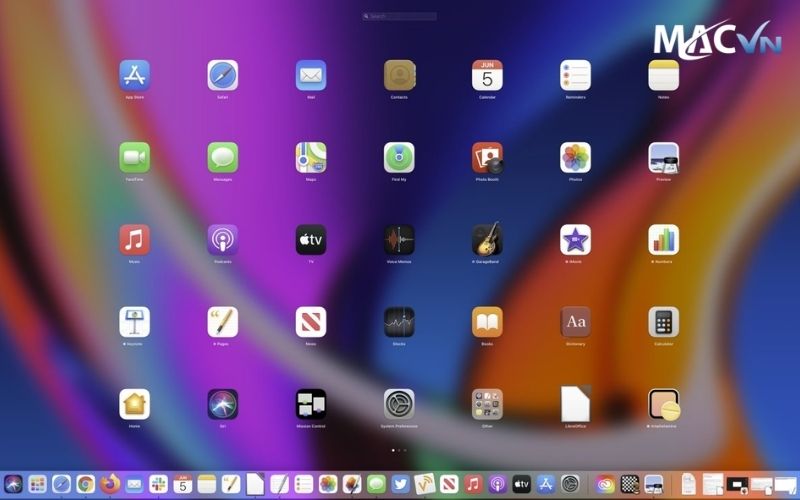Open Podcasts in the Launchpad grid
This screenshot has width=800, height=500.
tap(223, 240)
